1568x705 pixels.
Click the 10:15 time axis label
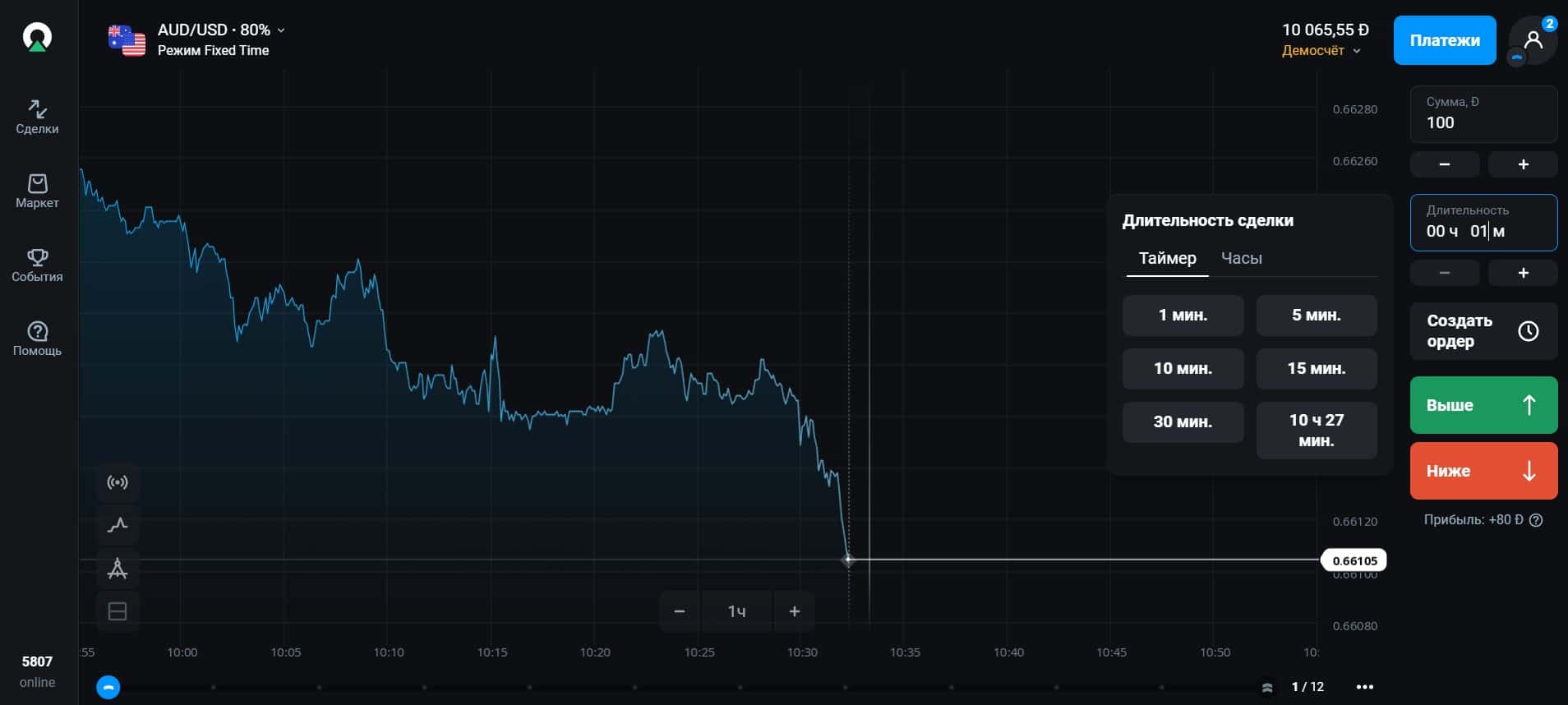tap(492, 652)
